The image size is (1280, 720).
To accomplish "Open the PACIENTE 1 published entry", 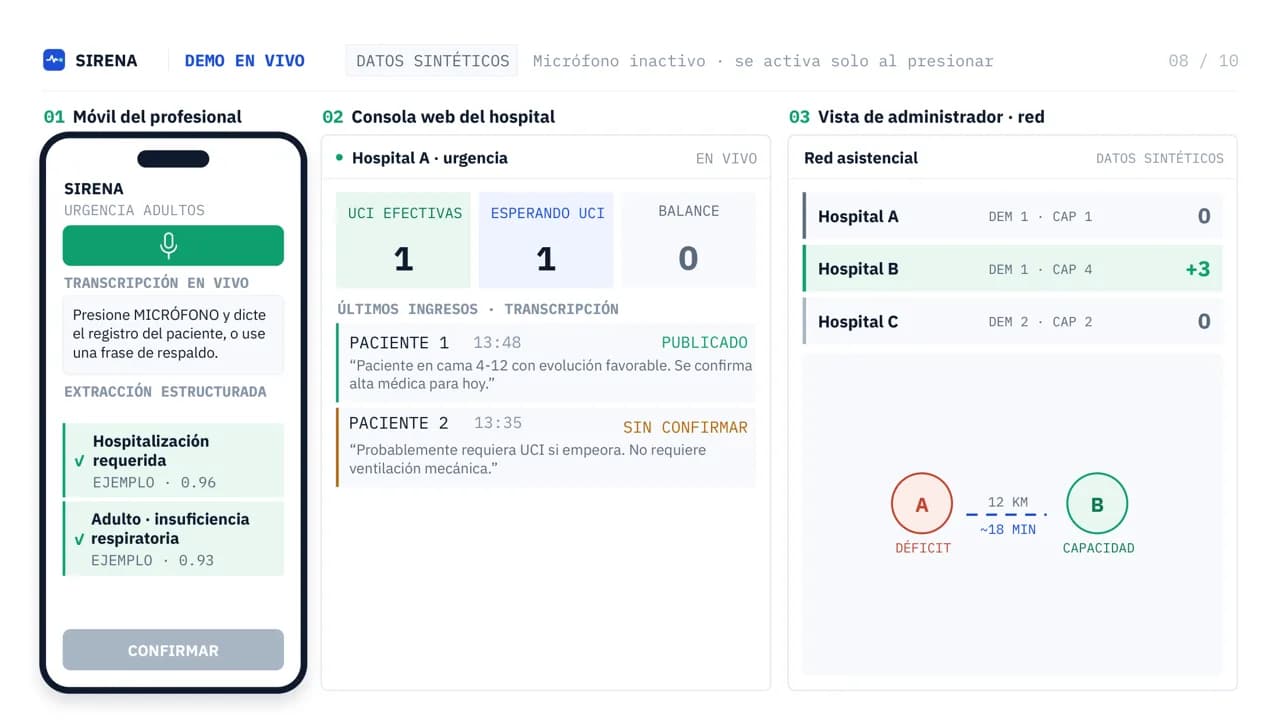I will 546,363.
